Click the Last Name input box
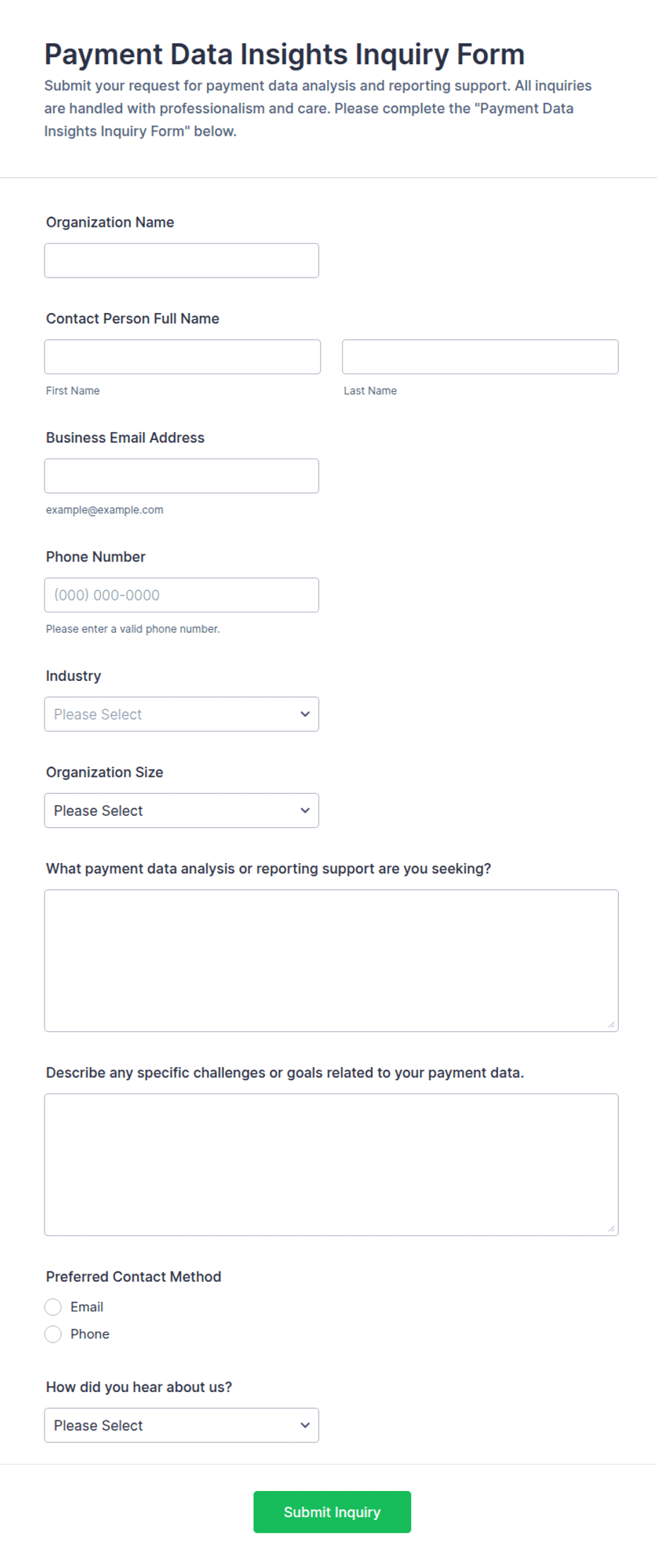The width and height of the screenshot is (657, 1568). click(x=480, y=357)
